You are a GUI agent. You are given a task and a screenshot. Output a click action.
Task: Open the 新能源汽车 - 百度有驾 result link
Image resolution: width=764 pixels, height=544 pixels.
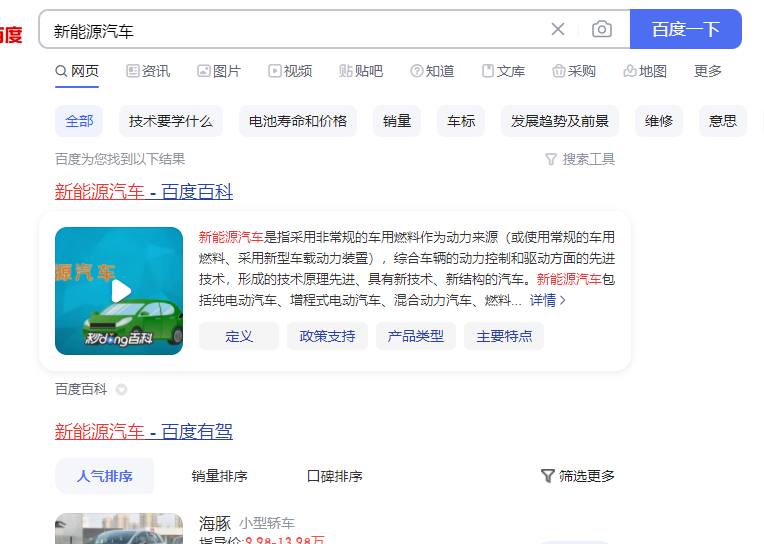(x=144, y=431)
